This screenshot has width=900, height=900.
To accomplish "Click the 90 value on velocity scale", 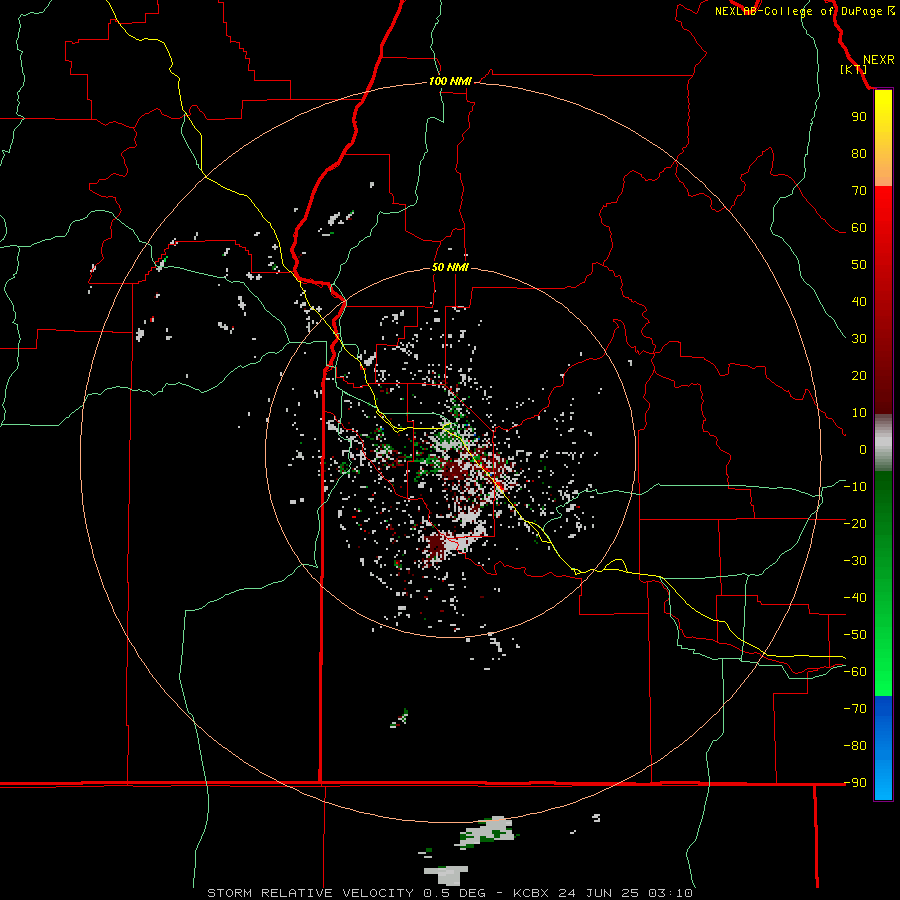I will (x=859, y=117).
